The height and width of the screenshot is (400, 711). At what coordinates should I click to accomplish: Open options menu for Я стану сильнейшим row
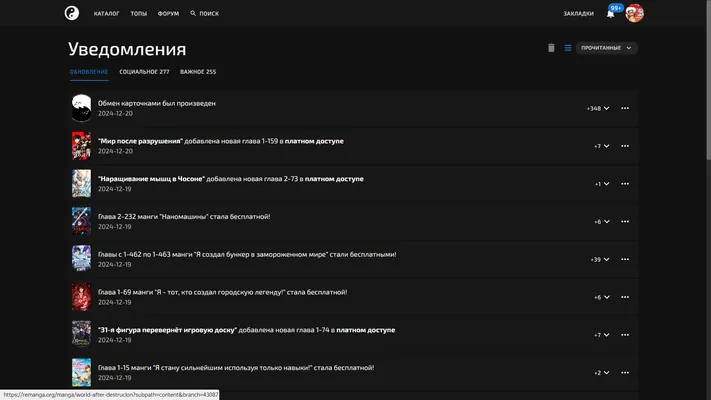tap(625, 373)
